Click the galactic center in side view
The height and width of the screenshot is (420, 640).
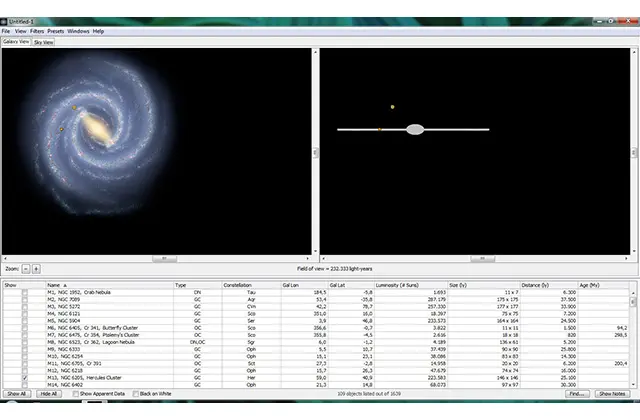tap(416, 129)
